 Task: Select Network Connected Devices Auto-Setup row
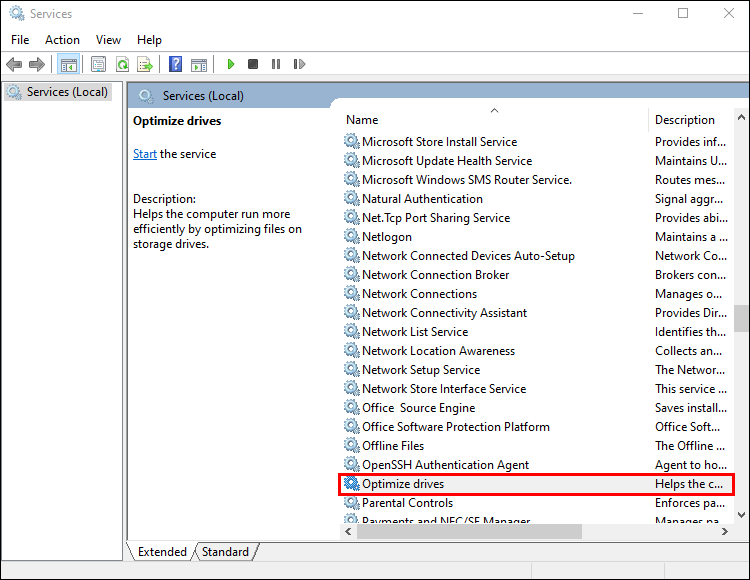tap(537, 256)
